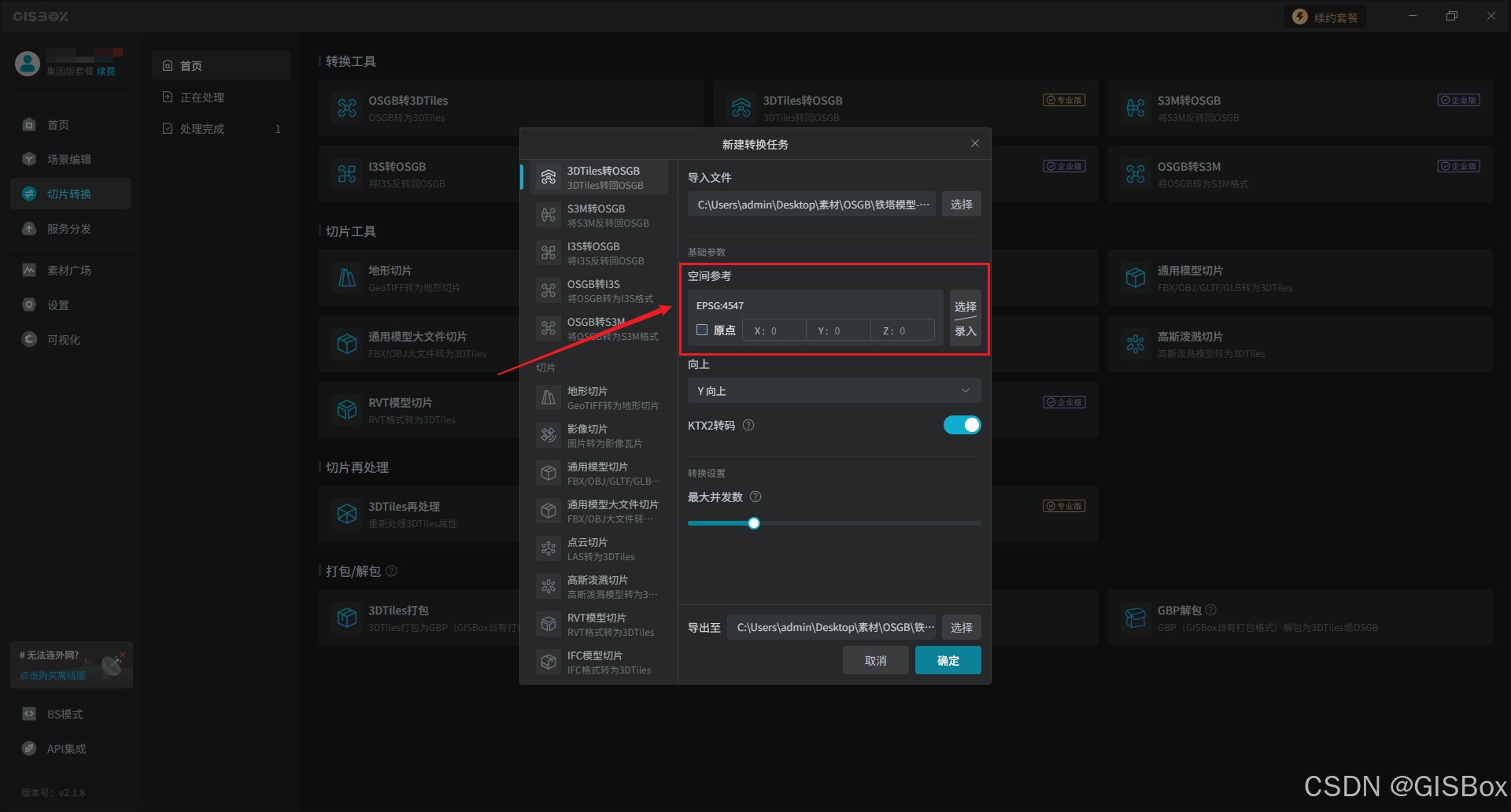1511x812 pixels.
Task: Select 首页 tab in task panel
Action: coord(221,65)
